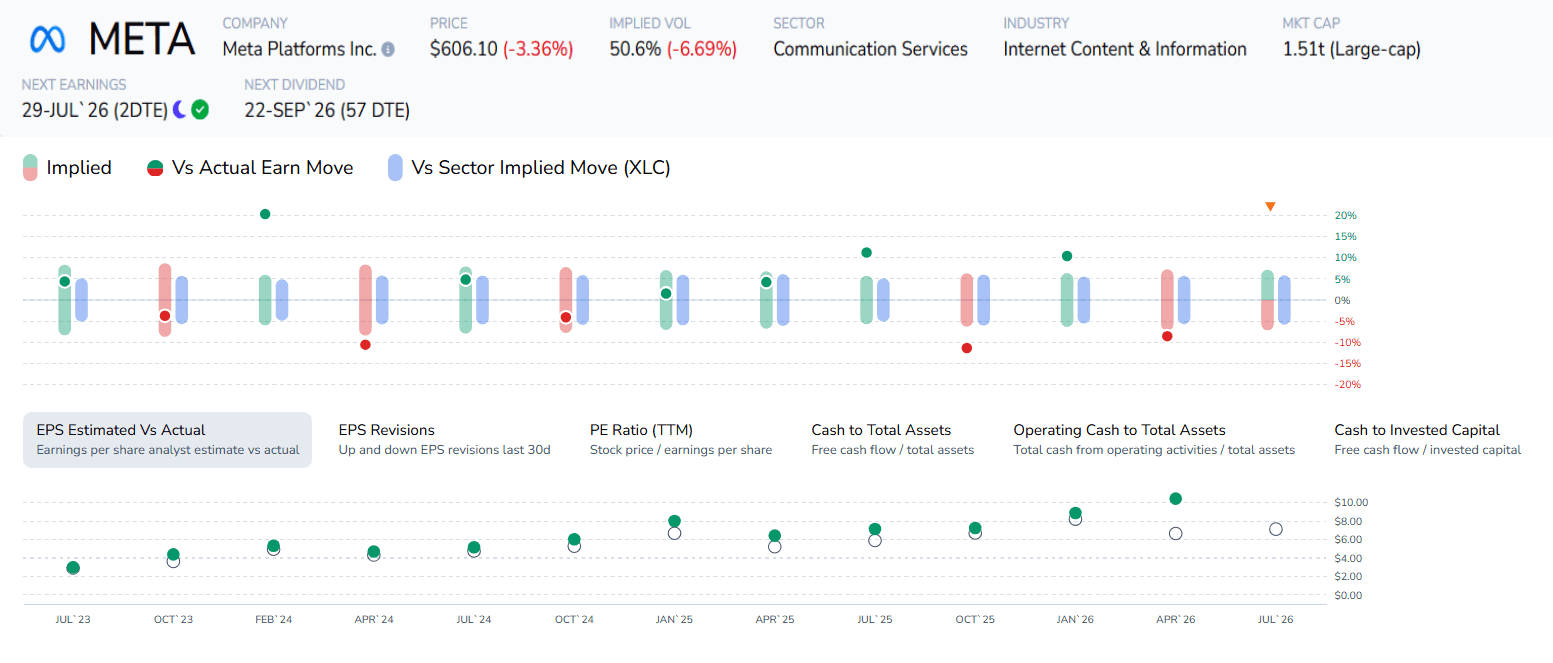The image size is (1553, 663).
Task: Click the JUL`26 implied move bar
Action: (x=1267, y=300)
